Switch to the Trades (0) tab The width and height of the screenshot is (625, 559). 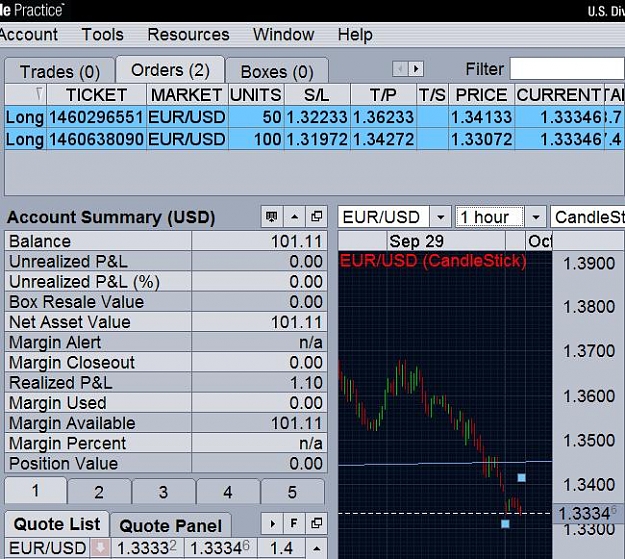pos(60,72)
